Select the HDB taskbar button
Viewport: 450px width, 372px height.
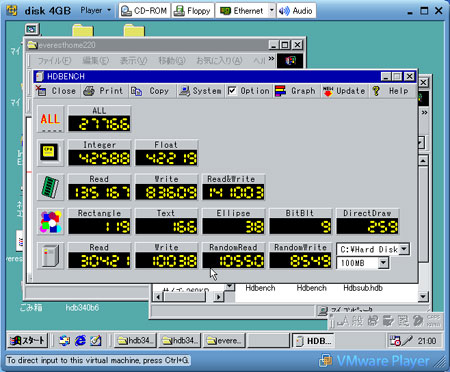click(x=313, y=340)
